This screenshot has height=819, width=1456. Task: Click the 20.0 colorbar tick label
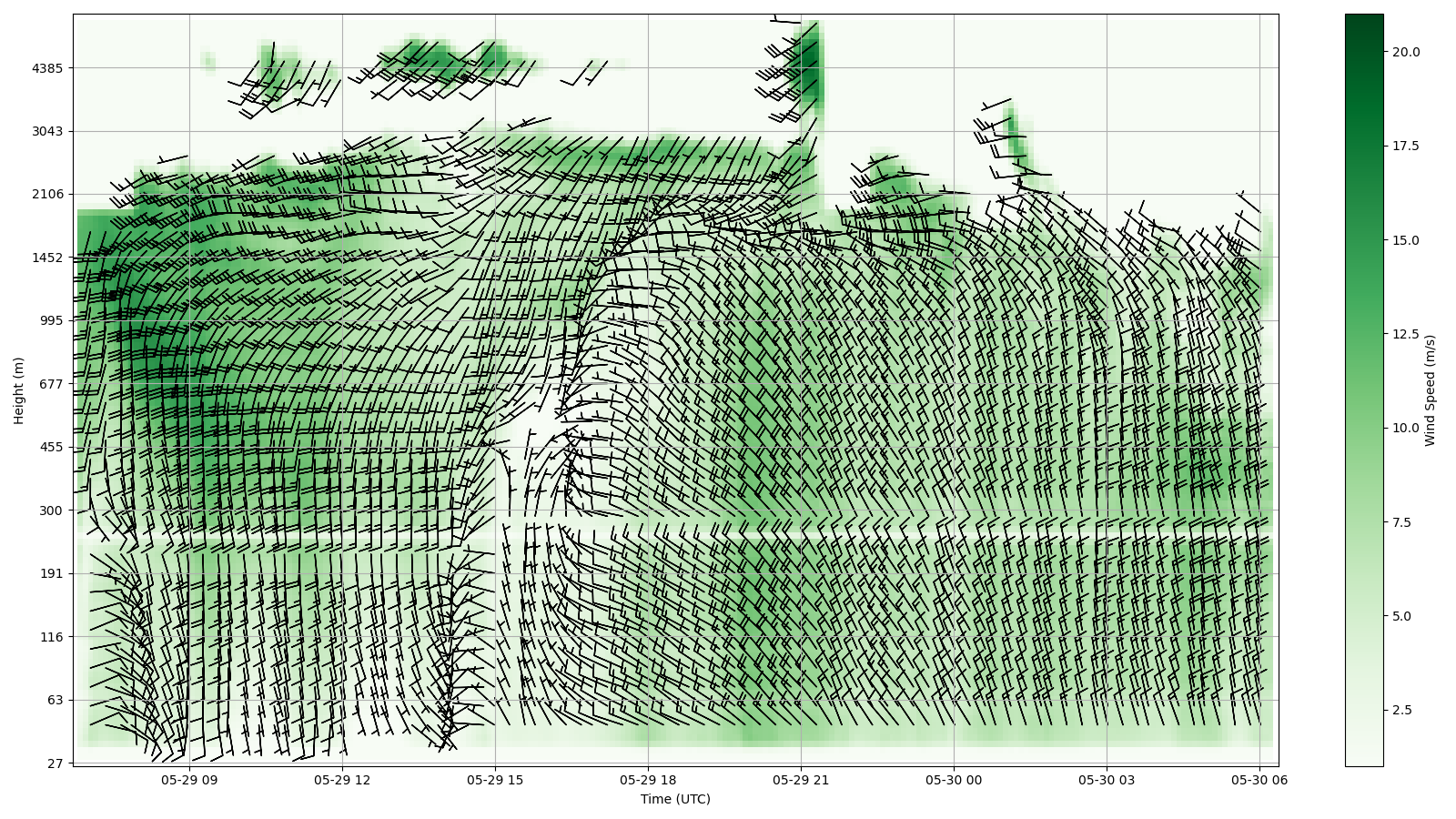1405,52
